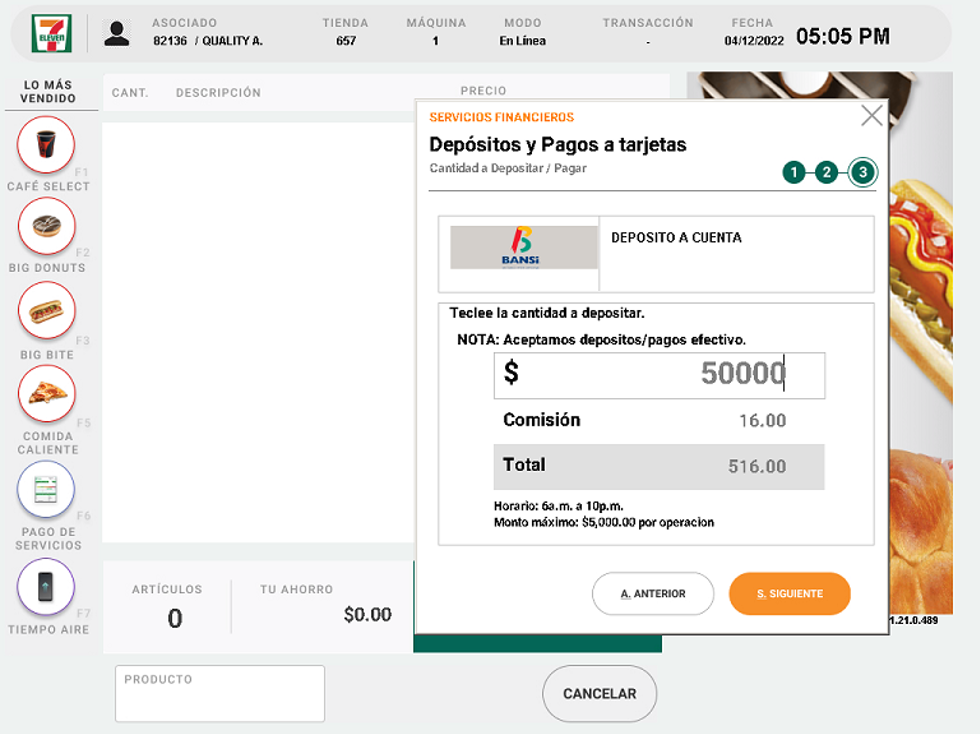This screenshot has width=980, height=734.
Task: Open Pago de Servicios icon
Action: 46,490
